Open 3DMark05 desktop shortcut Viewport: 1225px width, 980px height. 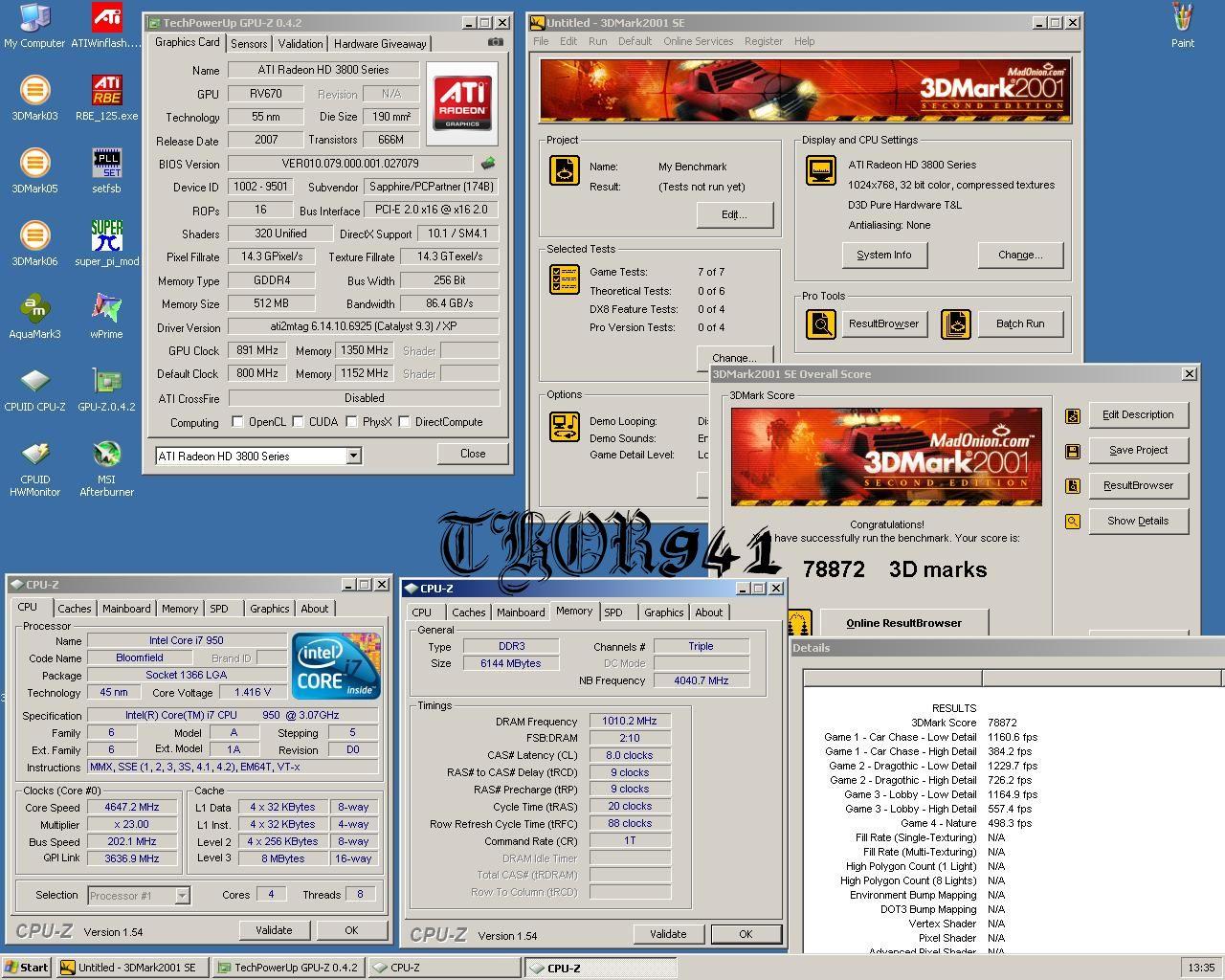click(x=34, y=171)
